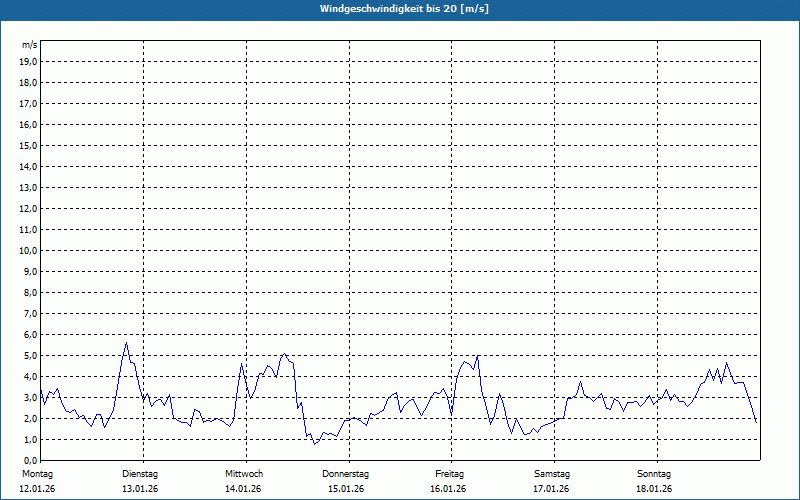Image resolution: width=800 pixels, height=500 pixels.
Task: Click the date label 12.01.26
Action: tap(37, 489)
